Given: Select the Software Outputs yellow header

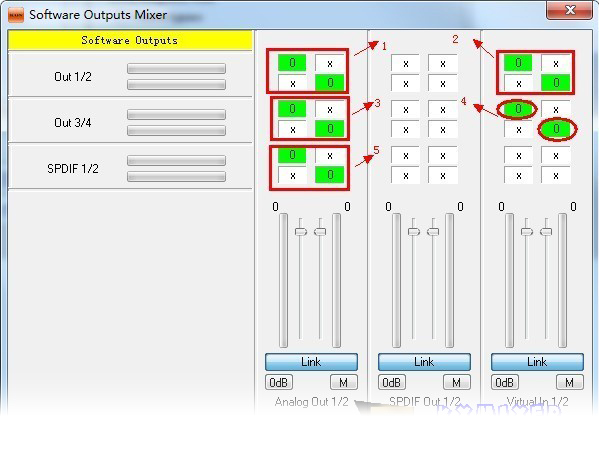Looking at the screenshot, I should 130,40.
